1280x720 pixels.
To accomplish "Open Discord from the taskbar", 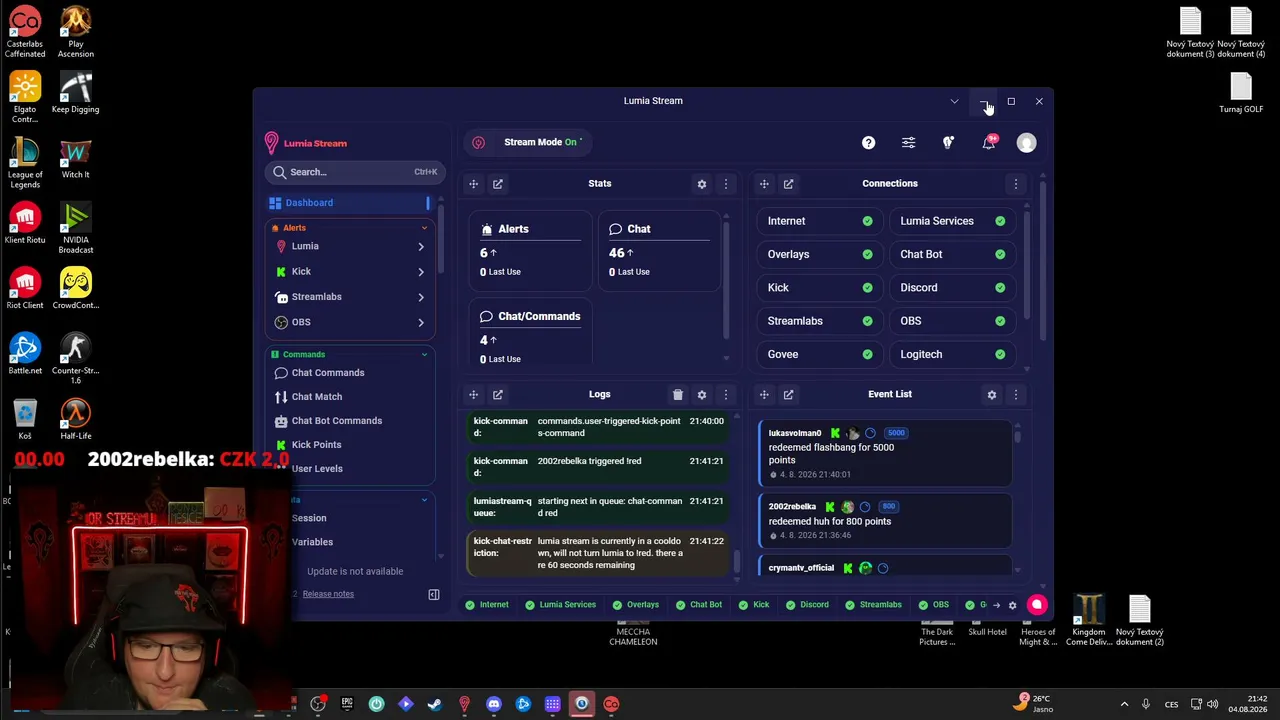I will [493, 704].
